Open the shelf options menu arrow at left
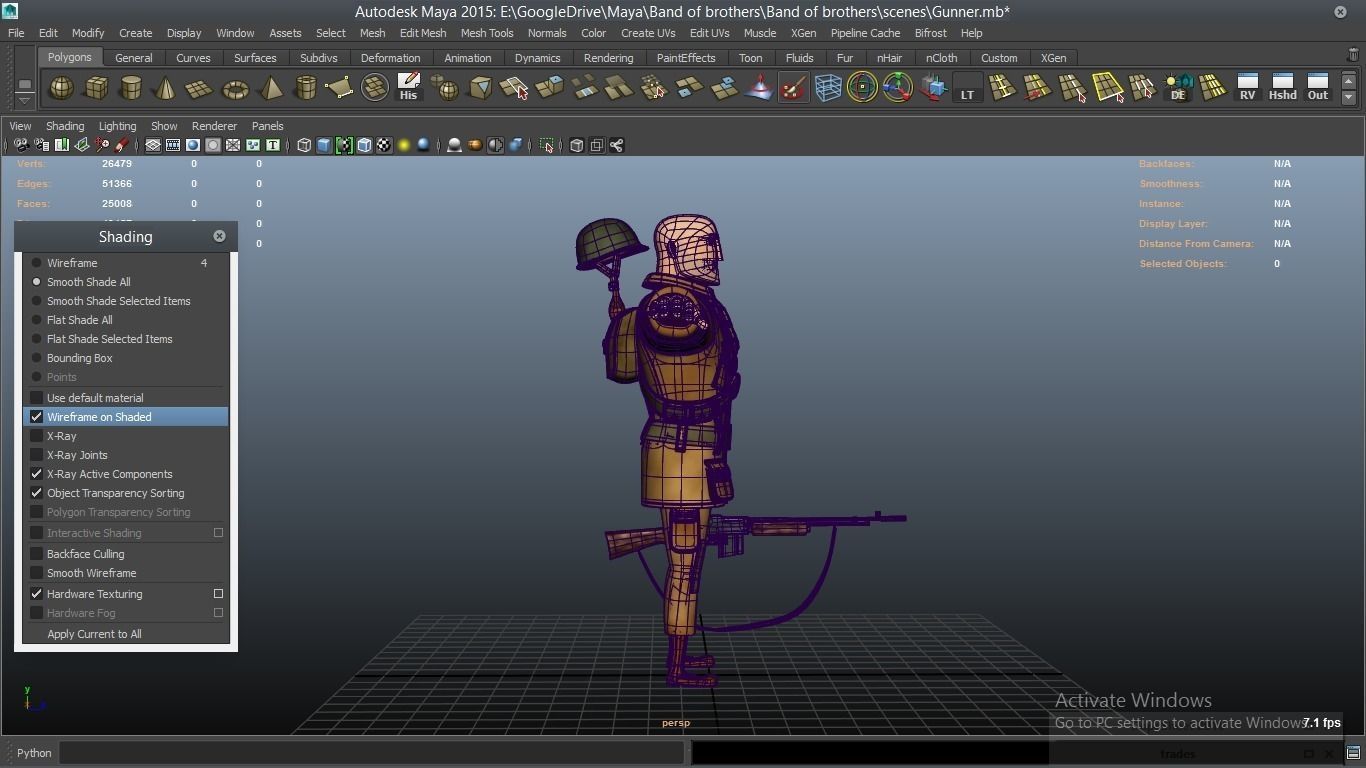The height and width of the screenshot is (768, 1366). point(24,99)
